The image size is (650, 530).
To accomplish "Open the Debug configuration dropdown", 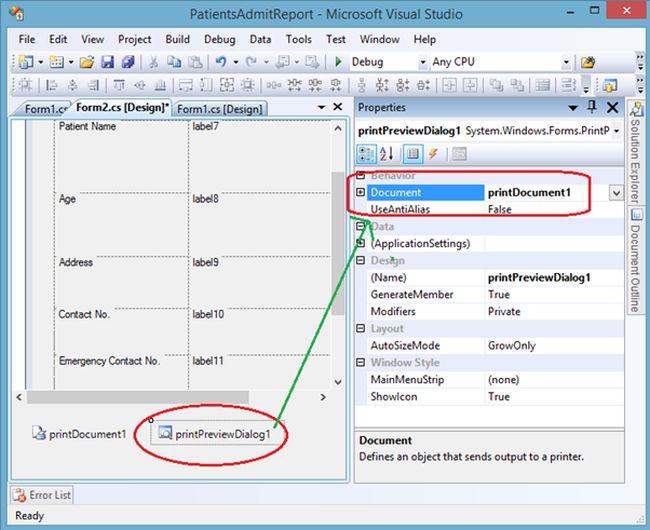I will pyautogui.click(x=422, y=62).
